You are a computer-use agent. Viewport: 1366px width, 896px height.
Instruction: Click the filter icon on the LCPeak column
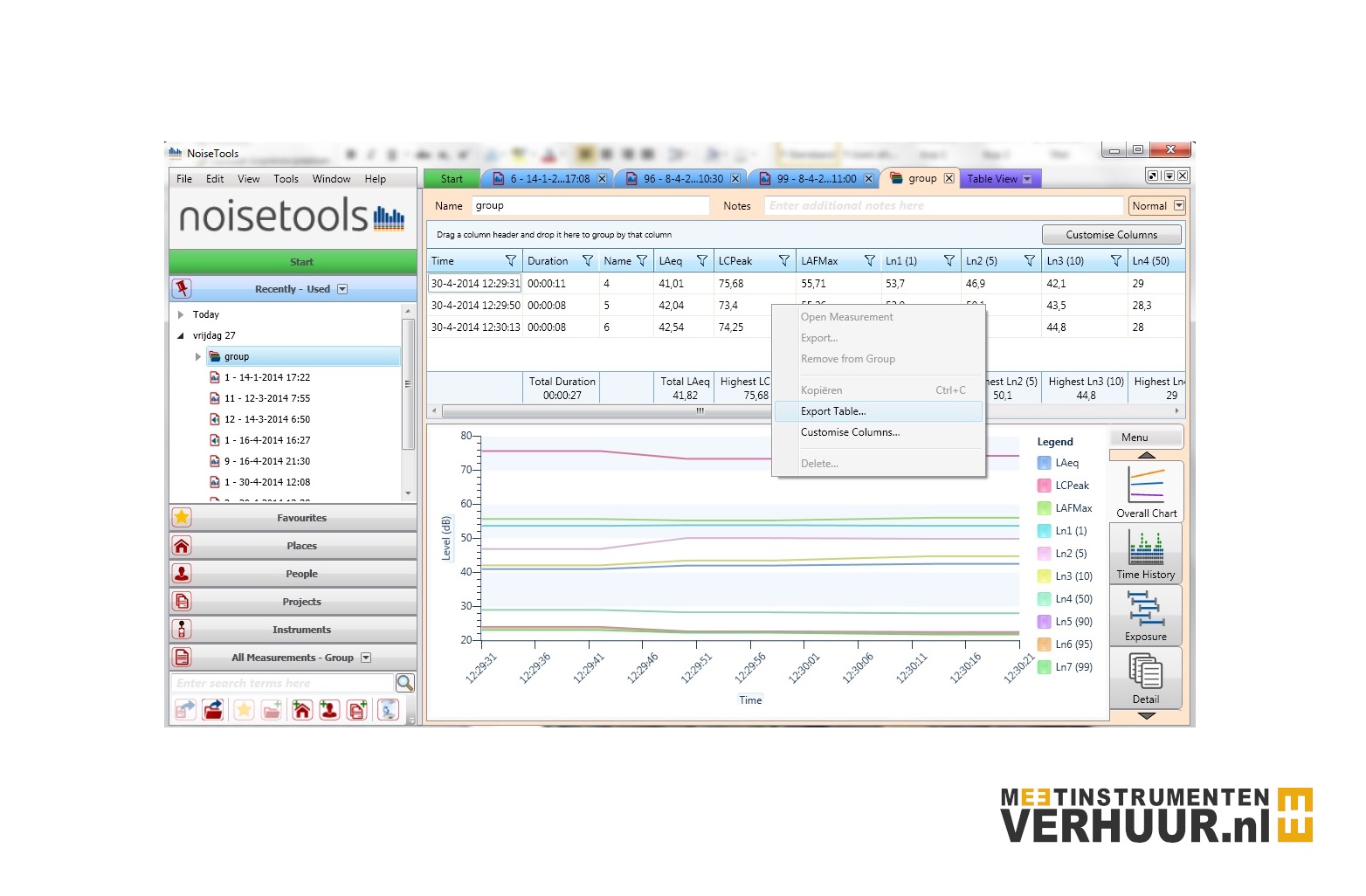(784, 261)
